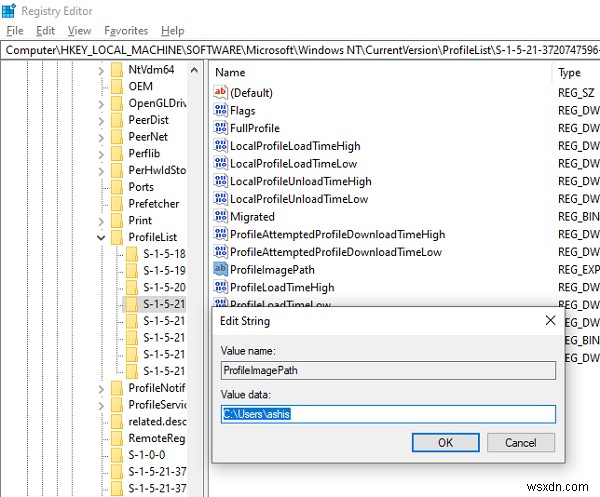Select the S-1-5-20 folder icon
600x497 pixels.
(132, 287)
